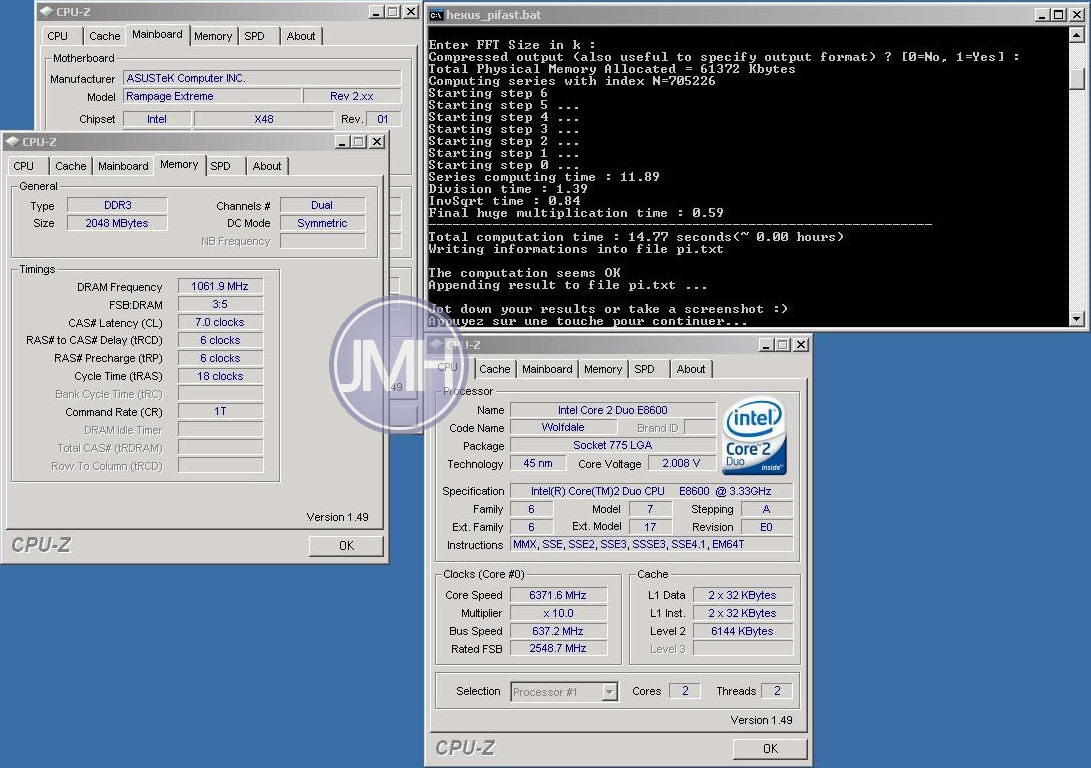Click the memory Size 2048 MBytes field

[x=117, y=223]
